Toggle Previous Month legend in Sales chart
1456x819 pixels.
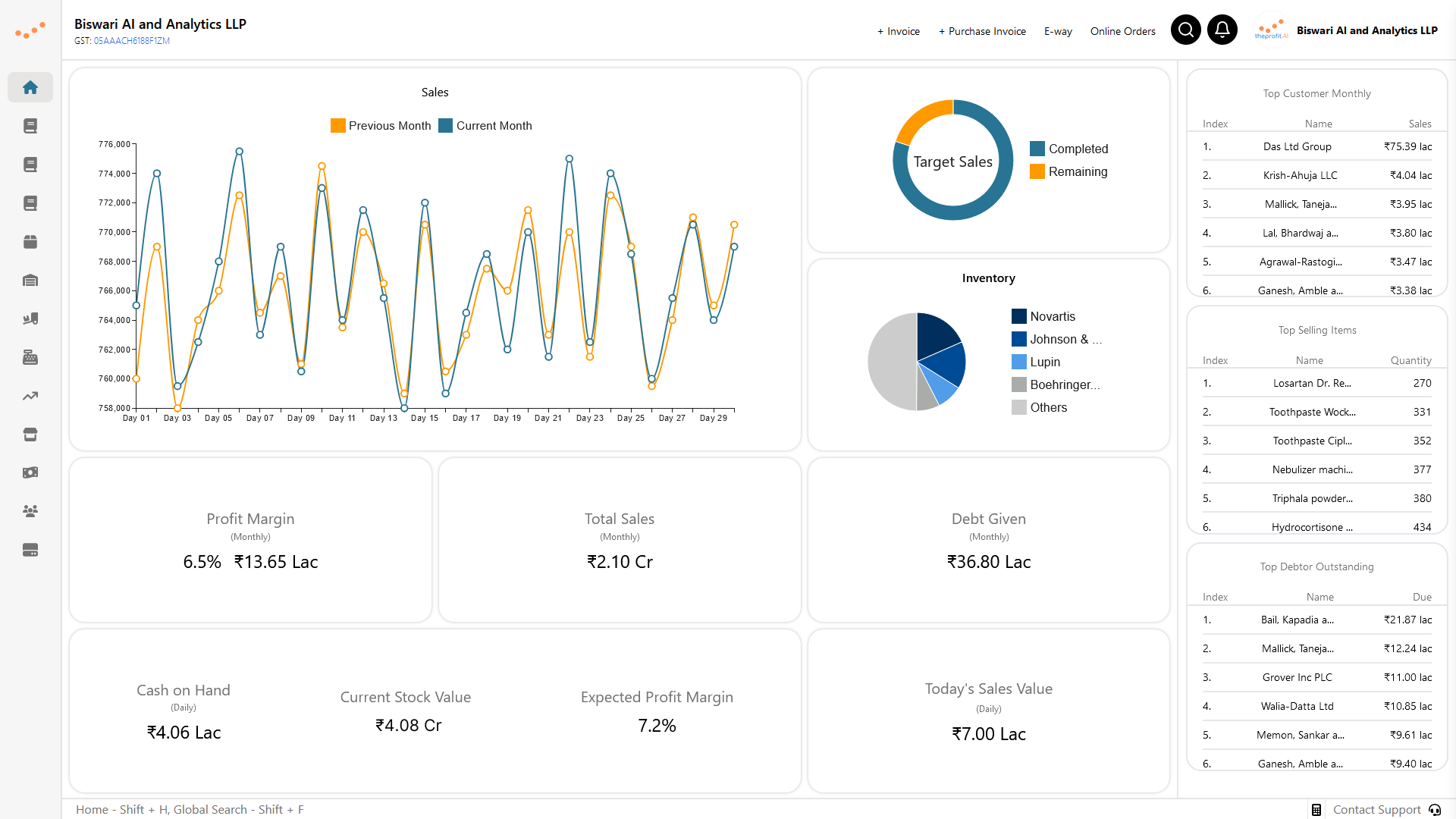381,126
